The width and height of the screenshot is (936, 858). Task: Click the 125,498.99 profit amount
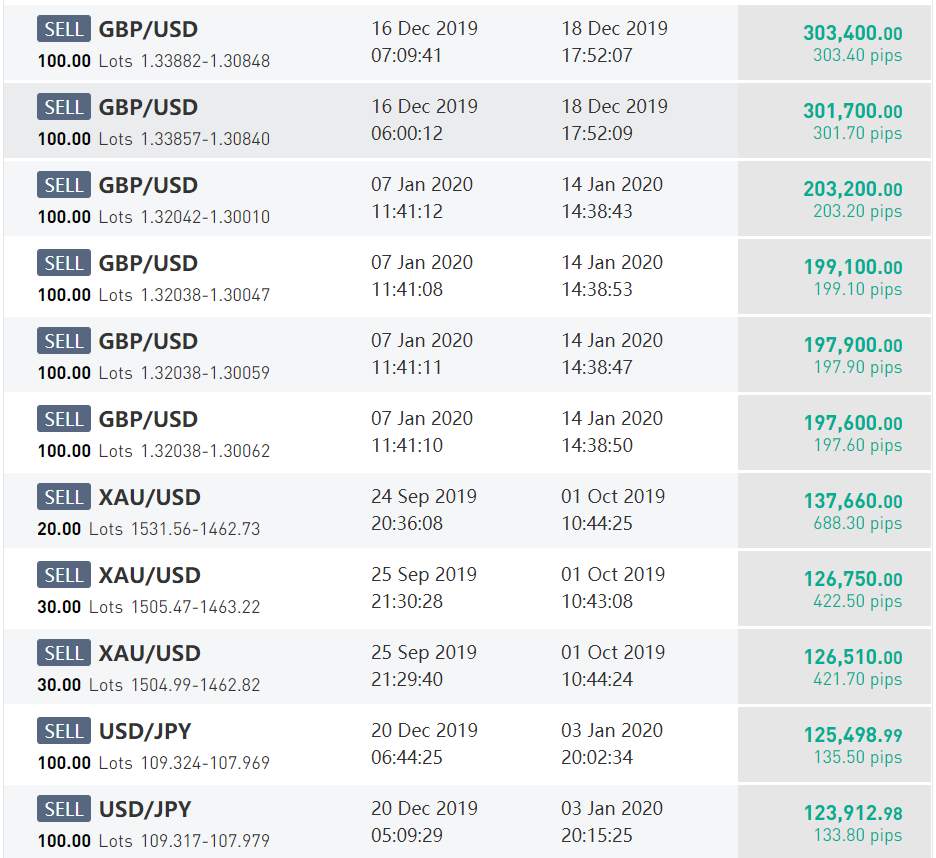click(853, 735)
